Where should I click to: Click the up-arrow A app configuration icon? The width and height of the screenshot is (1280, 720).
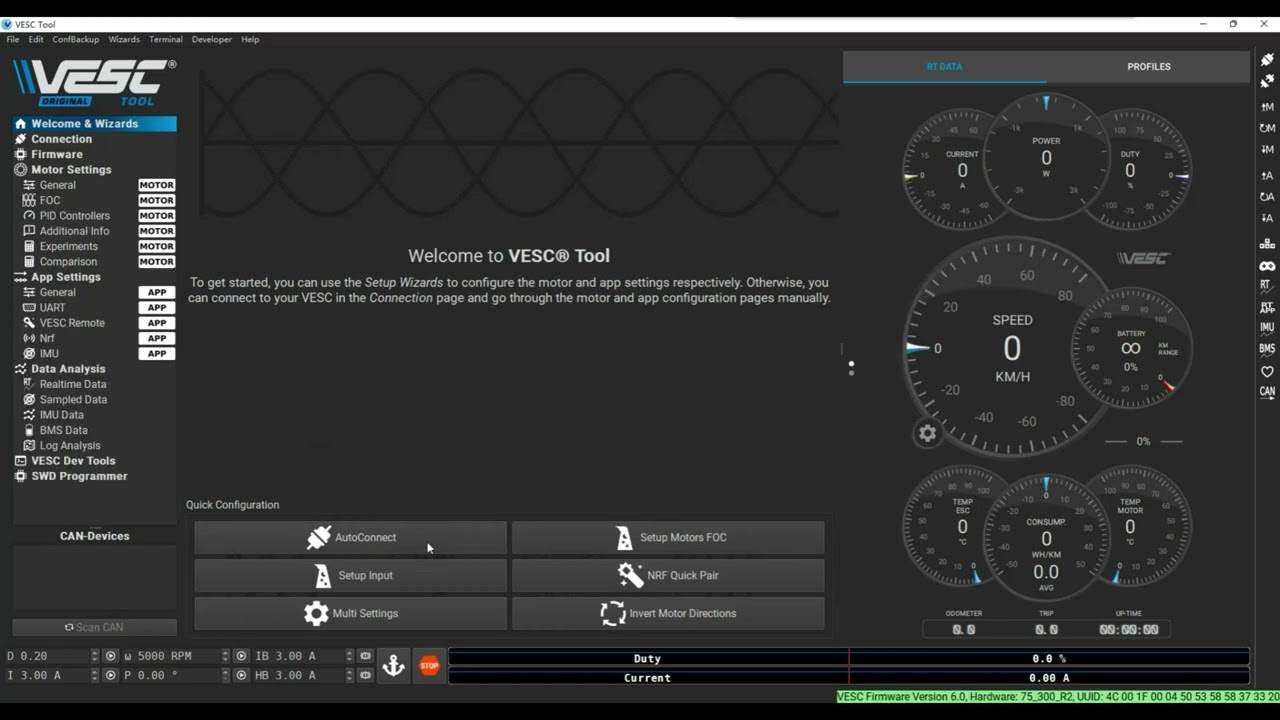(1267, 176)
